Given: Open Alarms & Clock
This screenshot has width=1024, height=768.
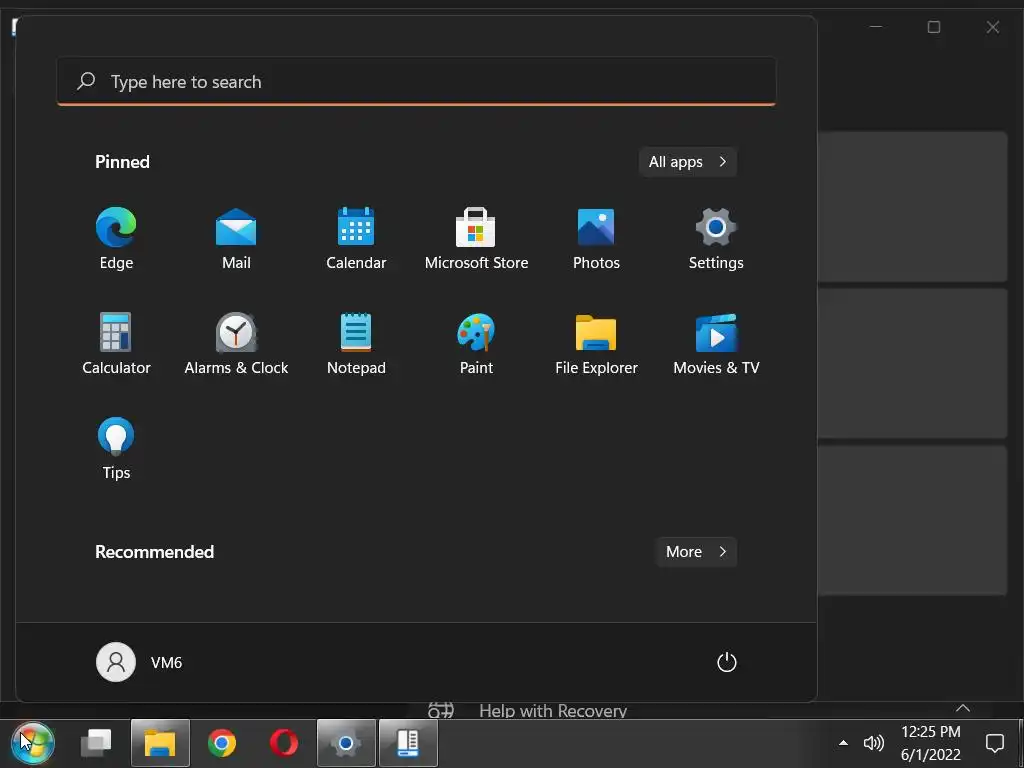Looking at the screenshot, I should 236,344.
